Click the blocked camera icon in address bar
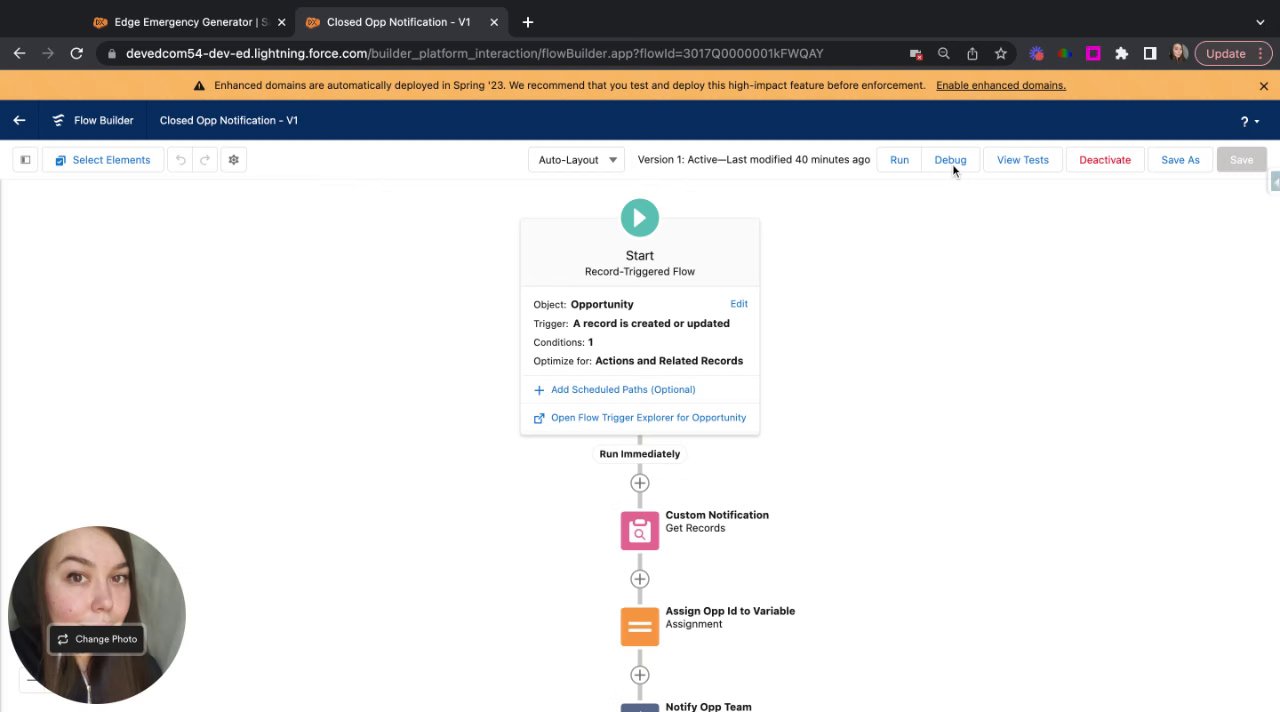 tap(915, 54)
